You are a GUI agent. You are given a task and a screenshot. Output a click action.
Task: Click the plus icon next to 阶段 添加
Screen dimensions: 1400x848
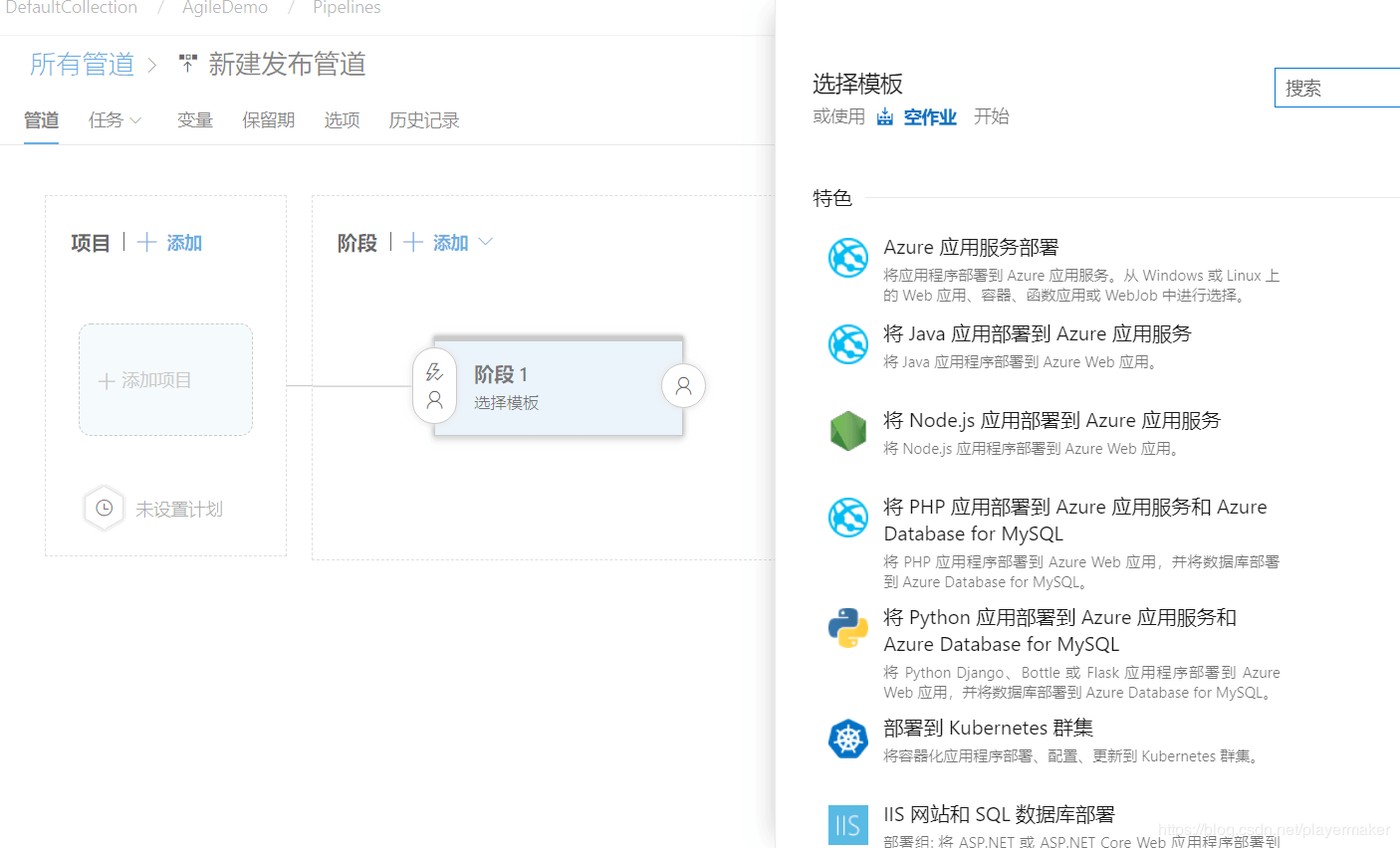(413, 242)
